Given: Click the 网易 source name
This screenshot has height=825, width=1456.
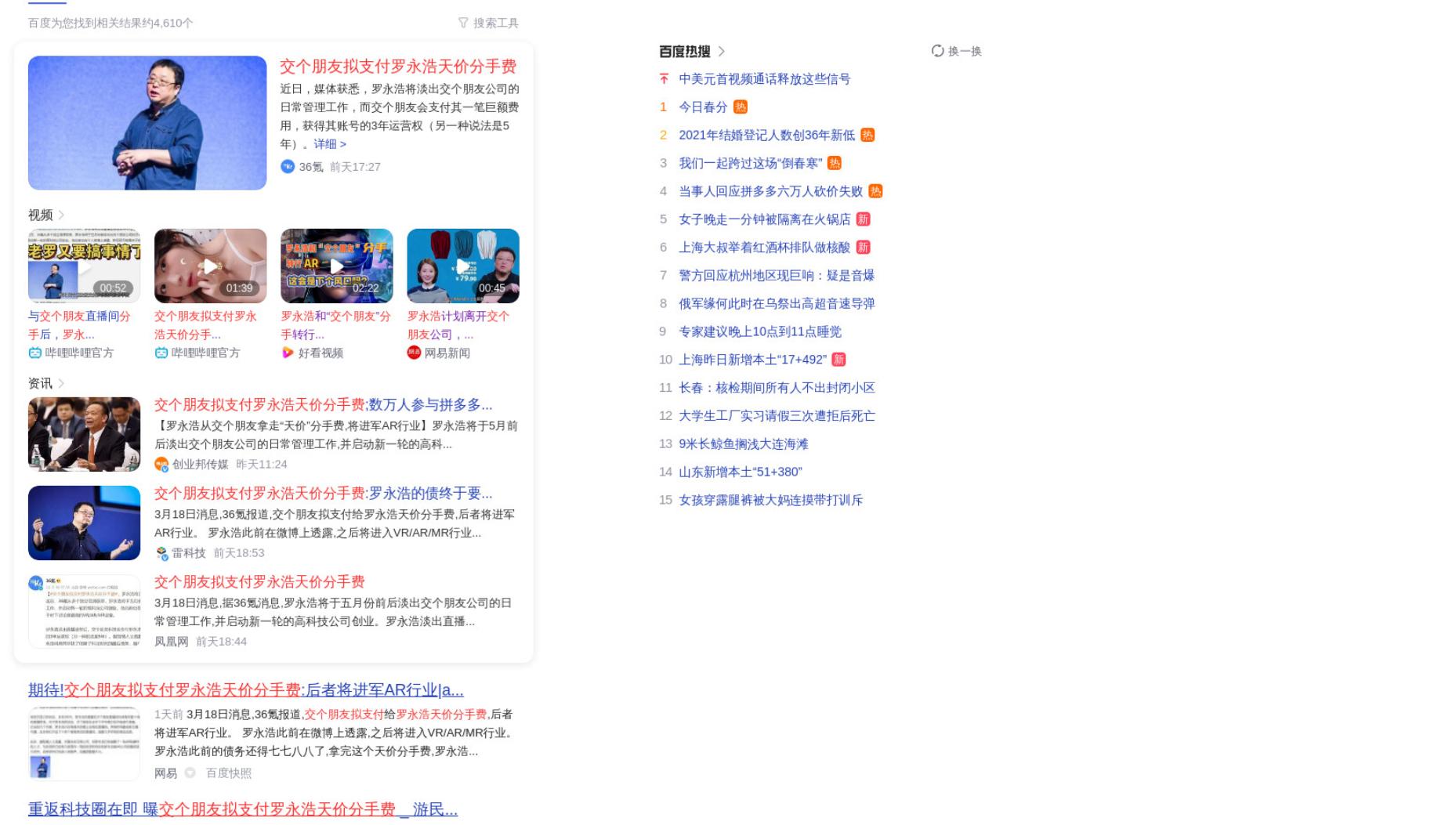Looking at the screenshot, I should [165, 773].
